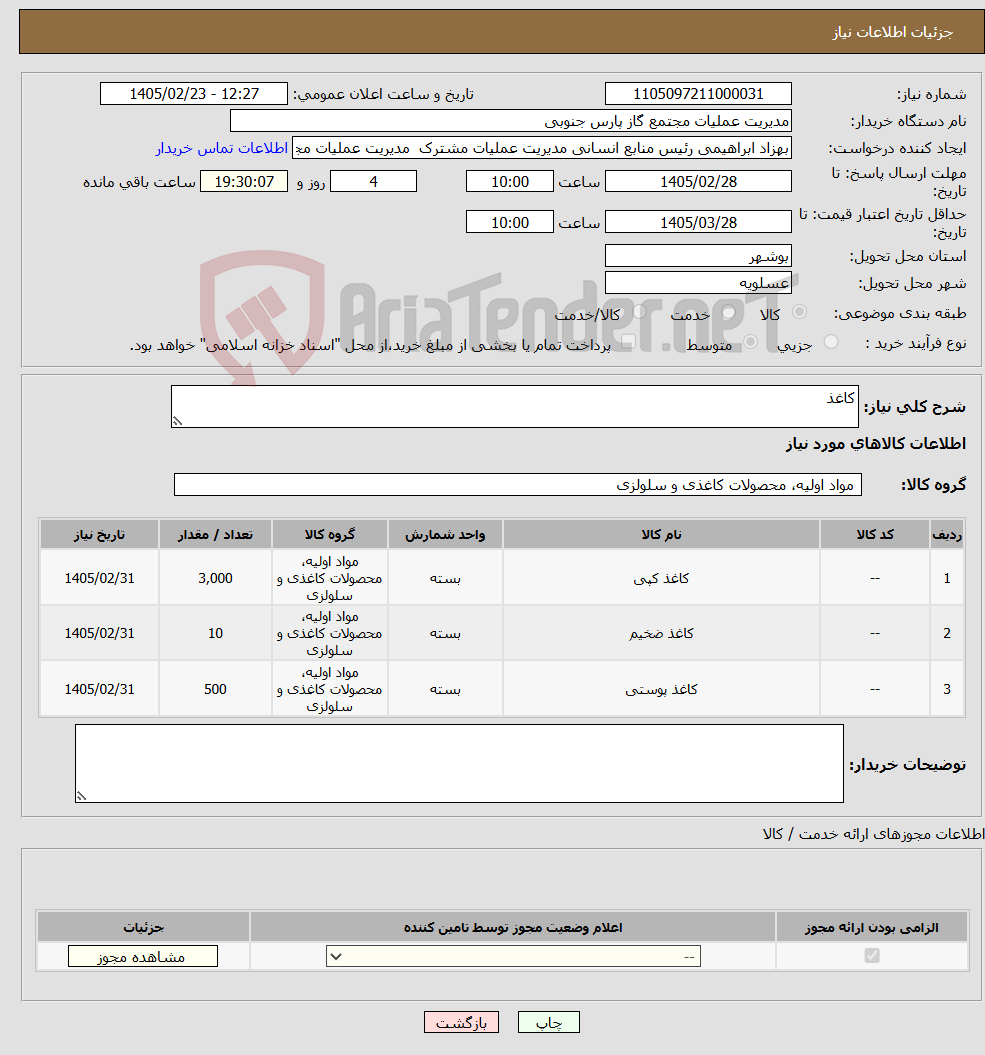Choose جزیی purchase process radio
The height and width of the screenshot is (1055, 985).
(x=831, y=342)
